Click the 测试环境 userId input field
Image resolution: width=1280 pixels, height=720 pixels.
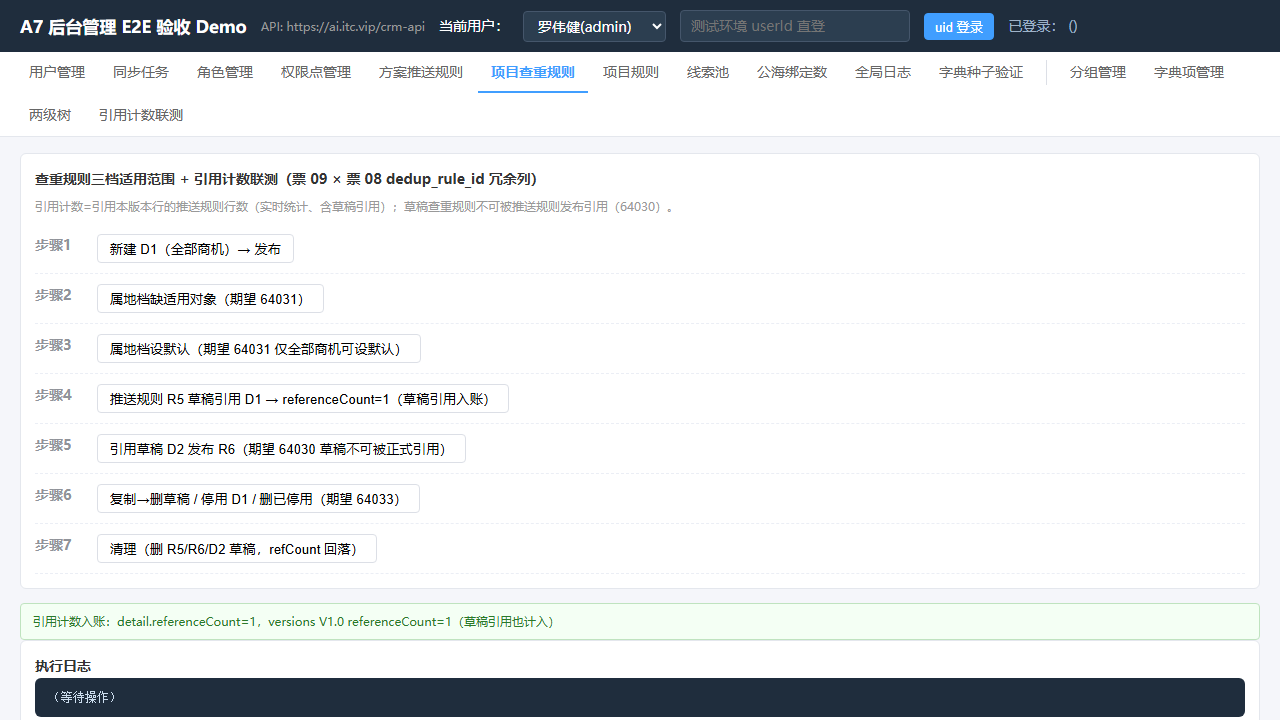coord(795,26)
